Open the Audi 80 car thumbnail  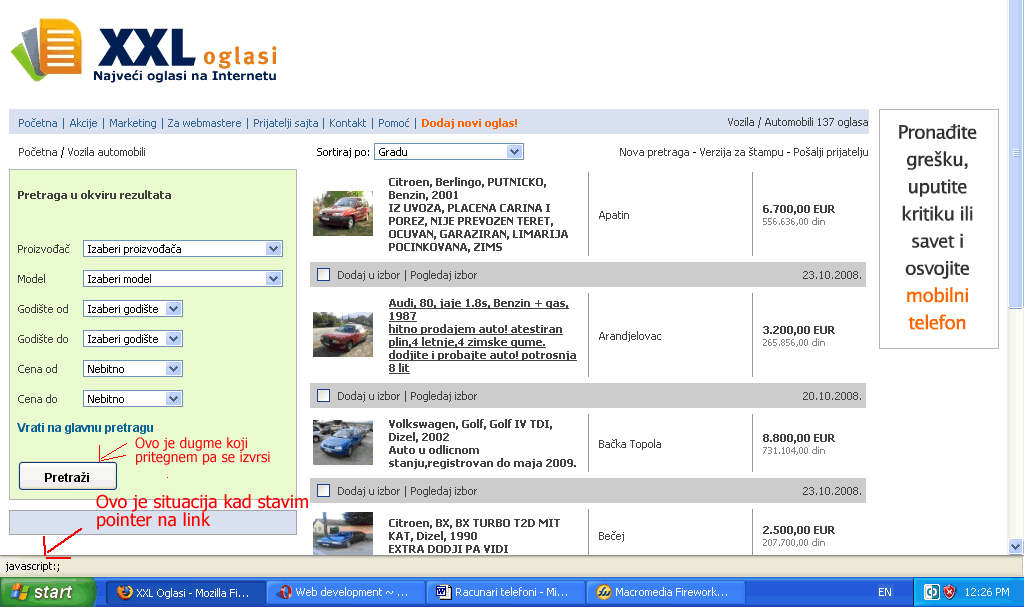[x=343, y=335]
